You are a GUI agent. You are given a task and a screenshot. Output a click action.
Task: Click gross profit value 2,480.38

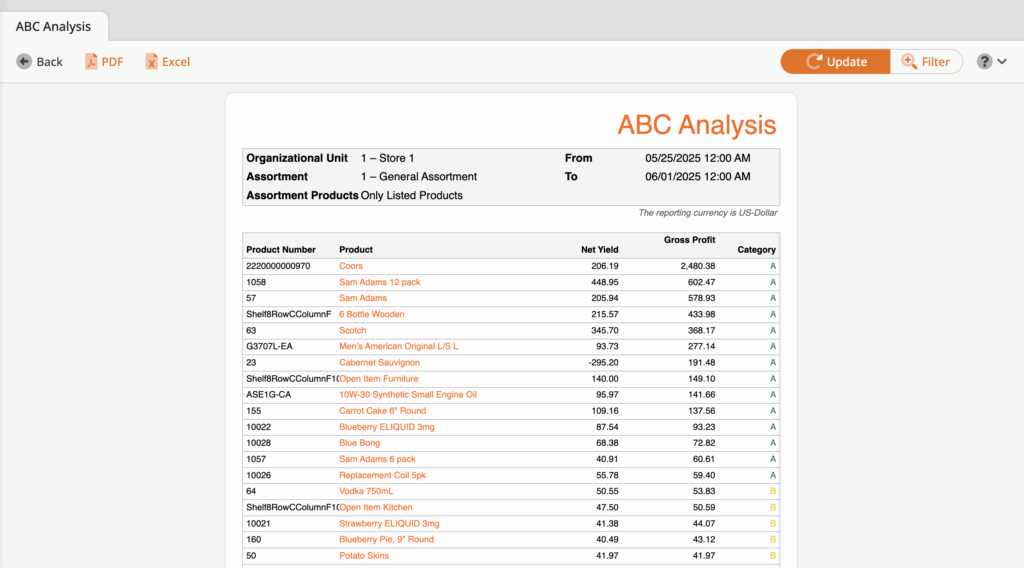click(x=697, y=266)
